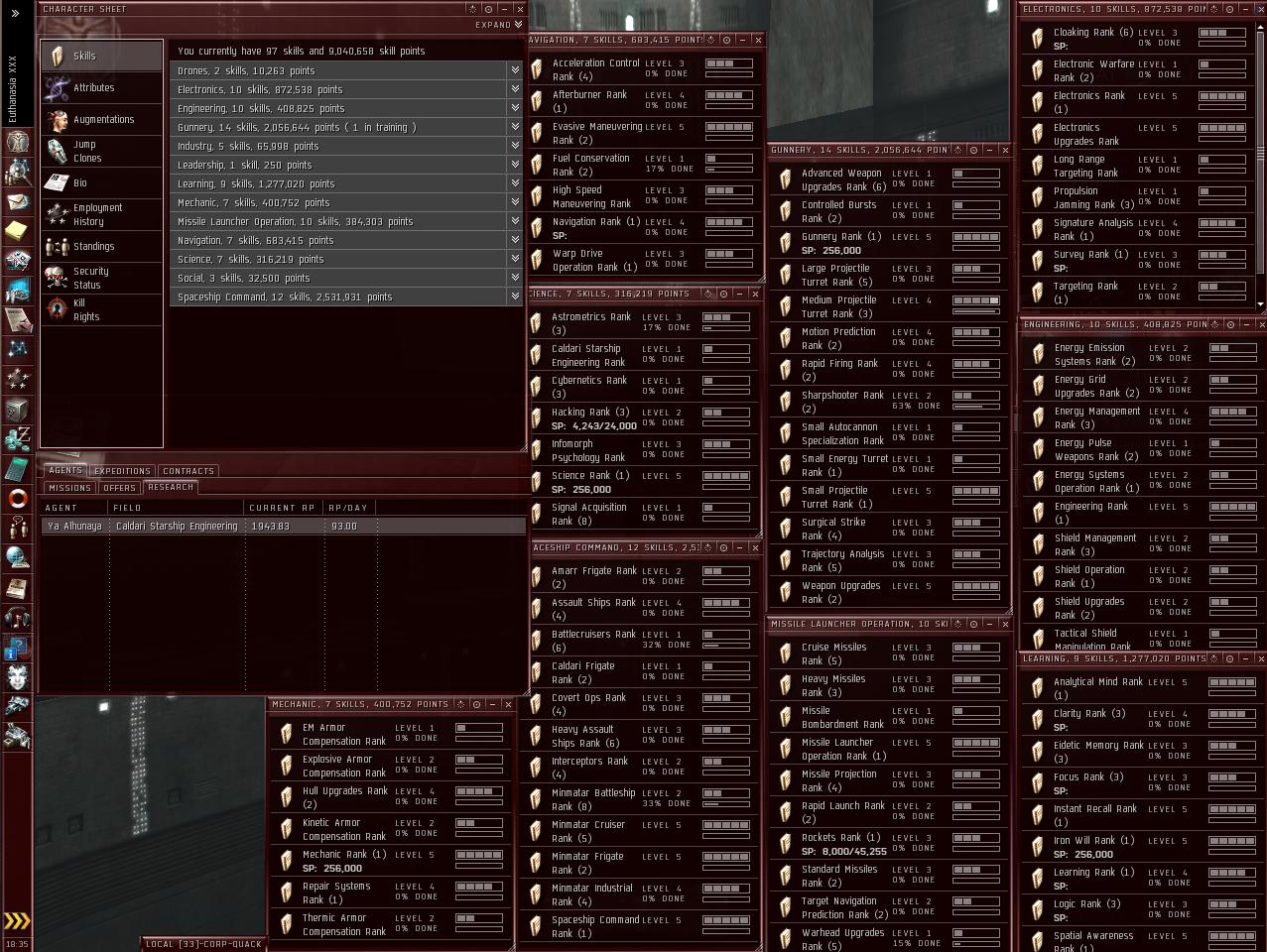The image size is (1267, 952).
Task: Click level bar of Fuel Conservation skill
Action: (x=729, y=159)
